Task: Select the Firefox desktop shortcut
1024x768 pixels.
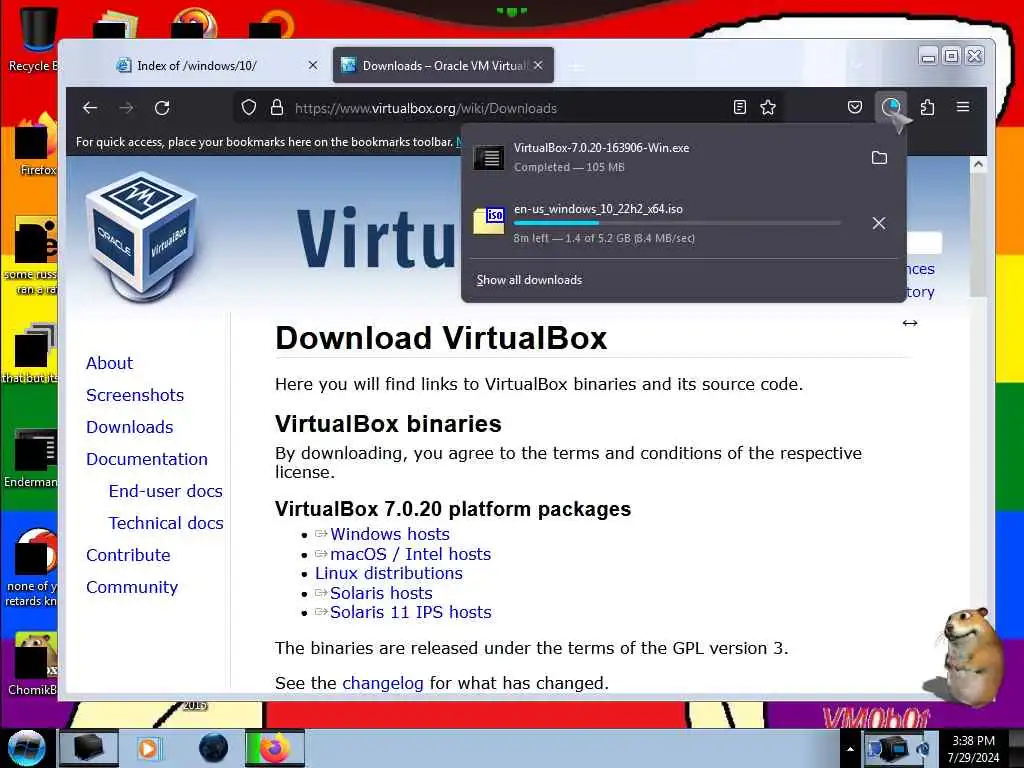Action: [x=37, y=145]
